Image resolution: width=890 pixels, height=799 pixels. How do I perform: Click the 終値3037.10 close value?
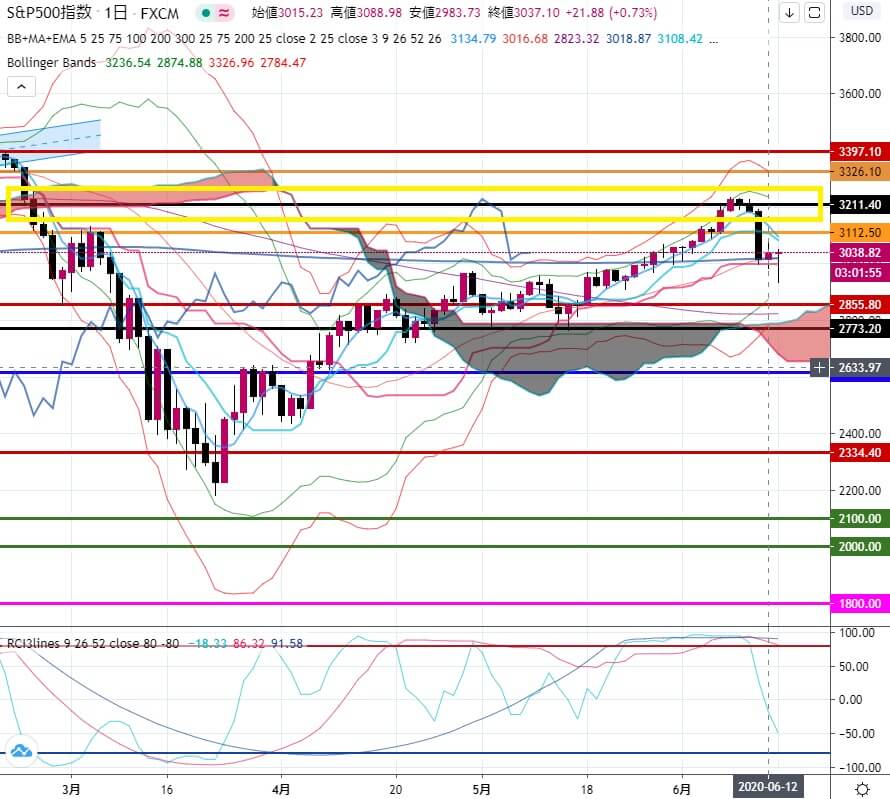523,12
